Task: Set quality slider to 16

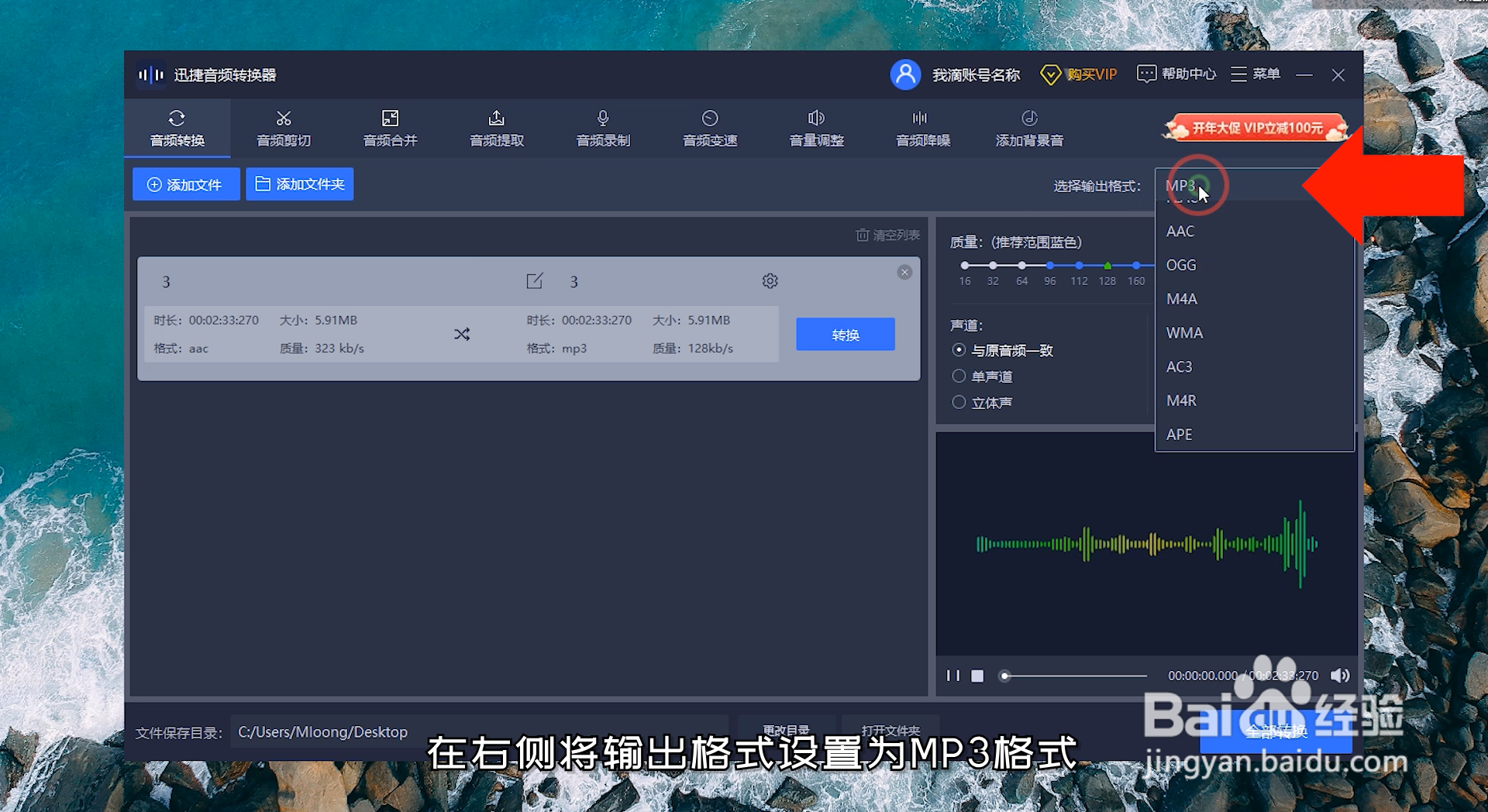Action: 965,266
